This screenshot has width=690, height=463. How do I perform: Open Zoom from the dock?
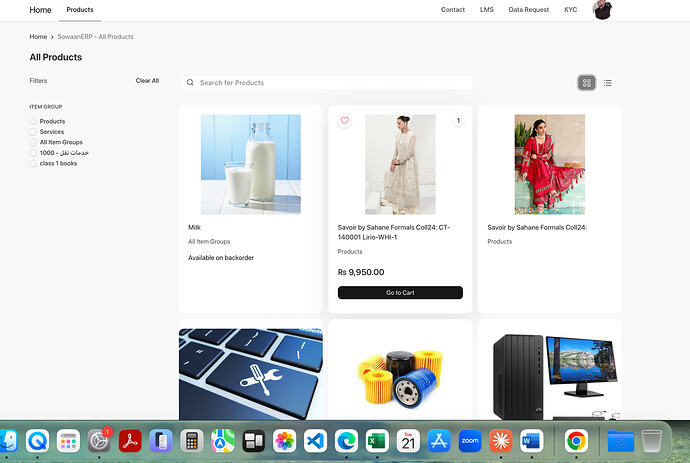470,441
